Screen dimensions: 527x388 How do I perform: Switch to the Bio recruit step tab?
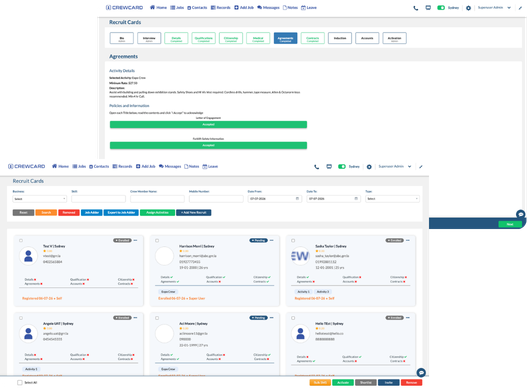tap(122, 38)
